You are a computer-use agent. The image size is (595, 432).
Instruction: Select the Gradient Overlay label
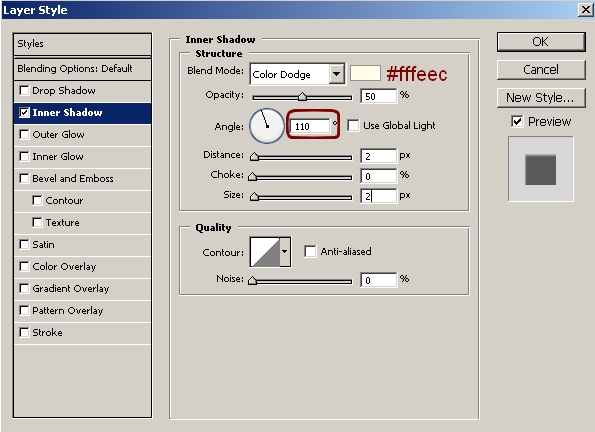tap(71, 289)
